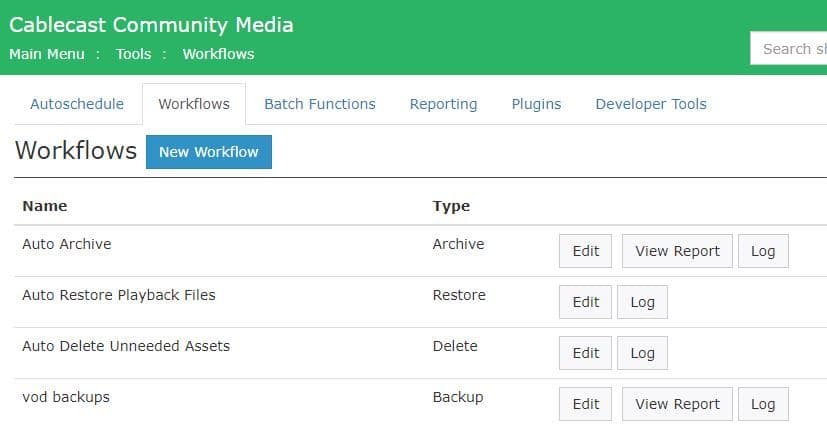
Task: Open Log for Auto Delete Unneeded Assets
Action: click(642, 353)
